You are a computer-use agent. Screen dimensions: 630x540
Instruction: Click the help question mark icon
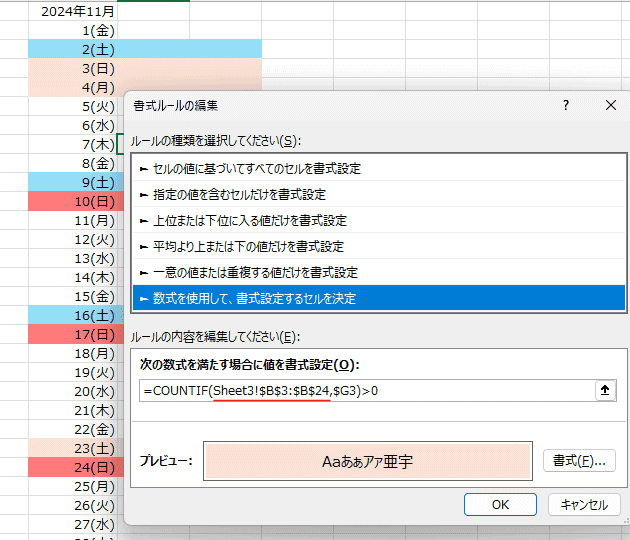coord(566,105)
